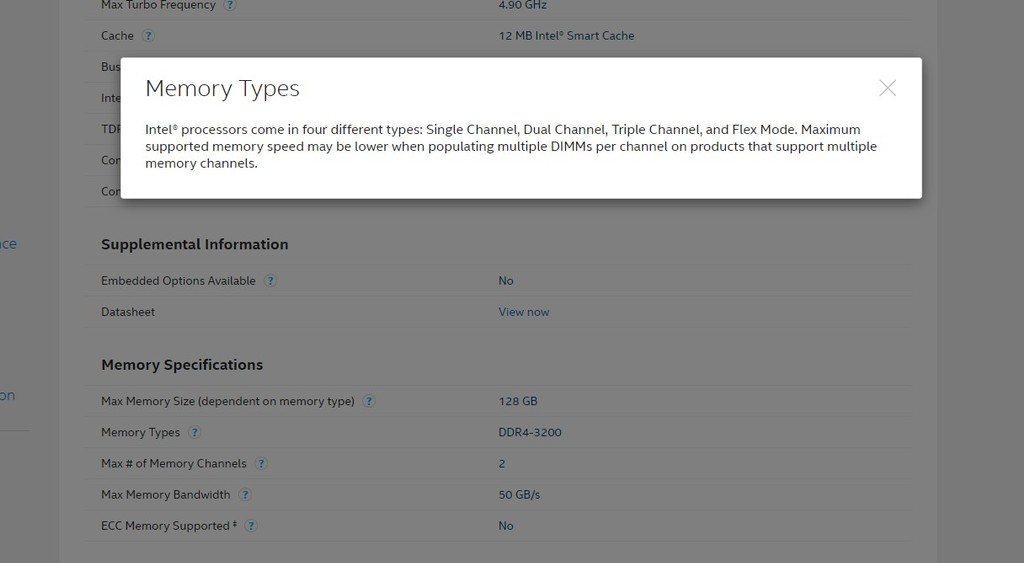Open the ECC Memory Supported help icon

pyautogui.click(x=251, y=526)
